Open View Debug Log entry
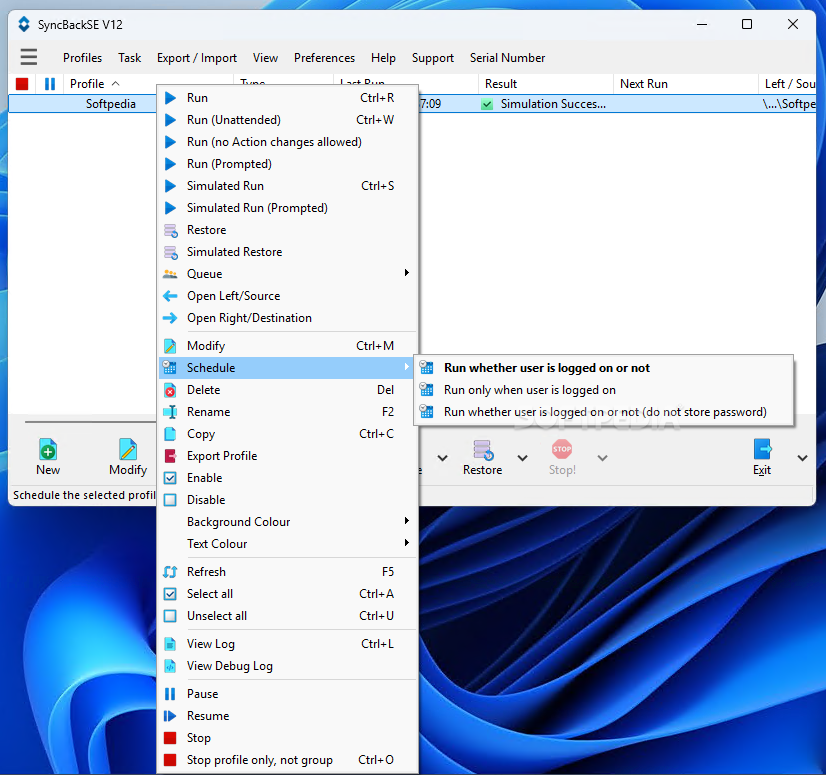Viewport: 826px width, 775px height. click(288, 666)
